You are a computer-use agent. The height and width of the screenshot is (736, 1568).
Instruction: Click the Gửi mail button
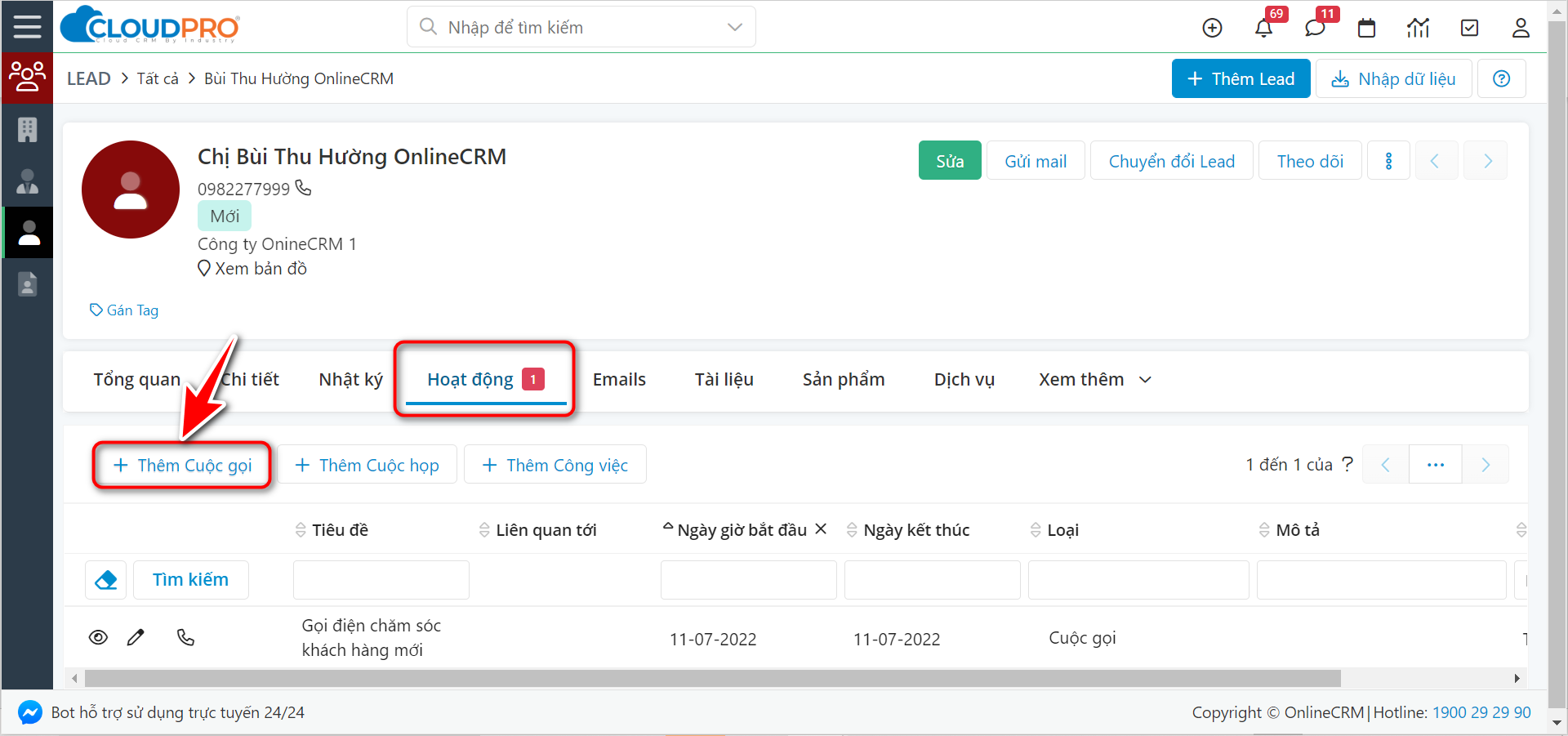click(x=1036, y=161)
